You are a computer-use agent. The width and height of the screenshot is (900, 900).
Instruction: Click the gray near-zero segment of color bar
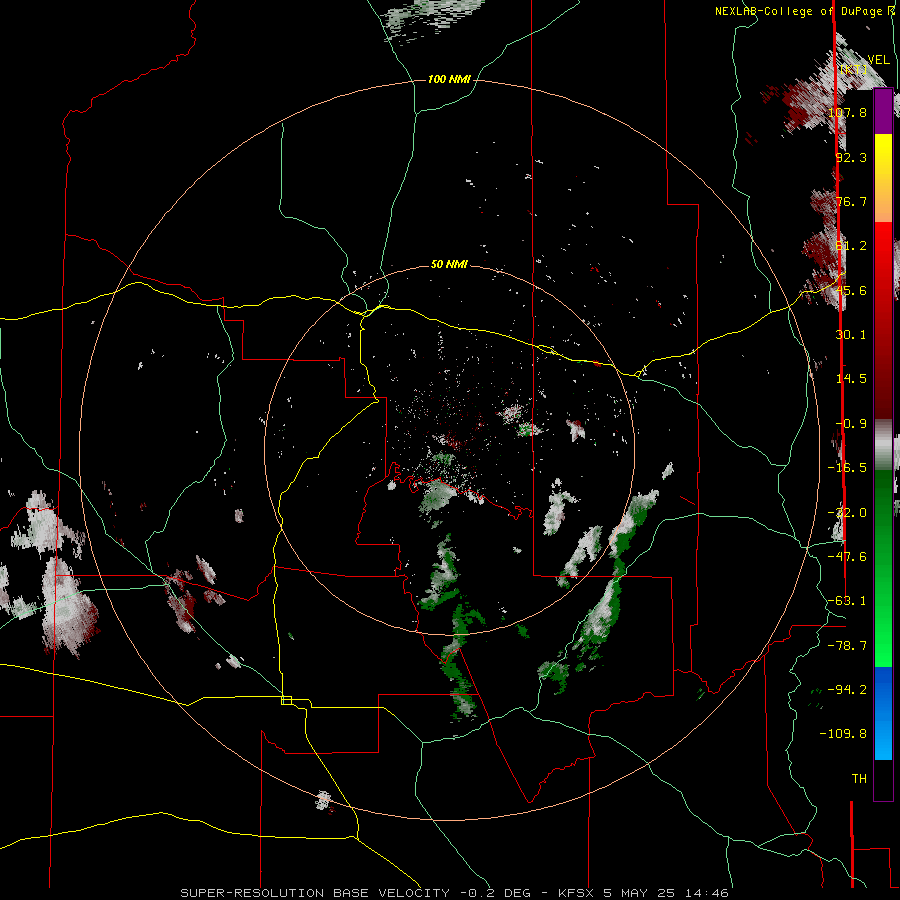(883, 445)
